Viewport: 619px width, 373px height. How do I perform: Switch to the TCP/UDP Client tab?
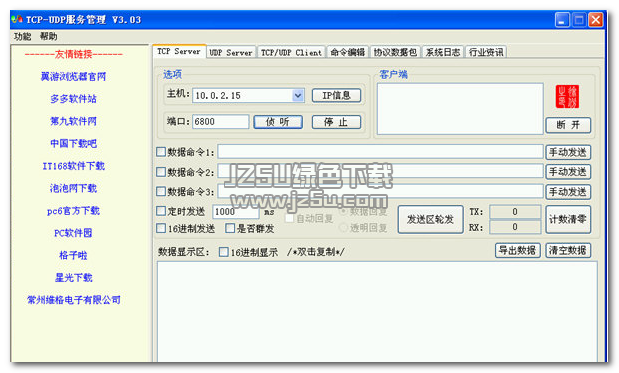(x=291, y=52)
